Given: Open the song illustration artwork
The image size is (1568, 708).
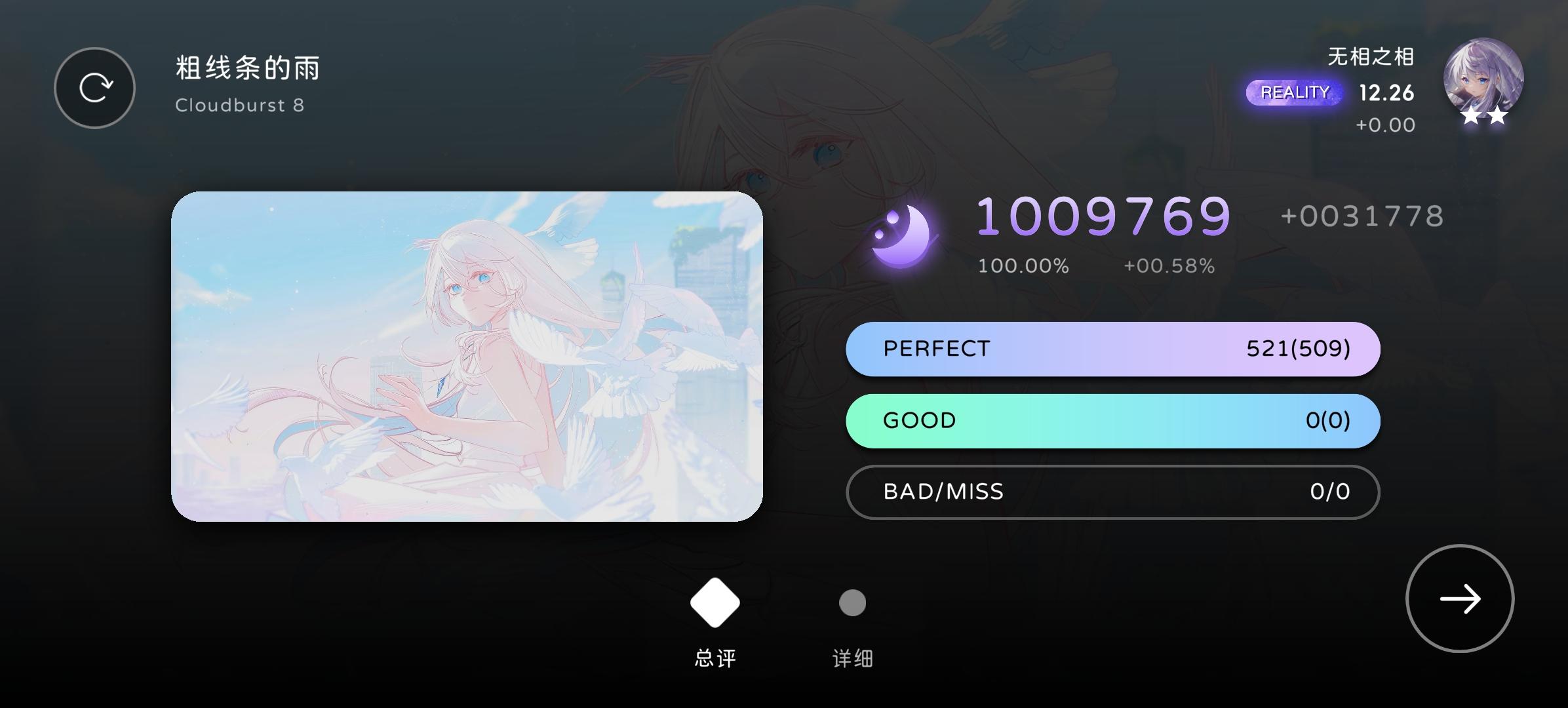Looking at the screenshot, I should [467, 357].
